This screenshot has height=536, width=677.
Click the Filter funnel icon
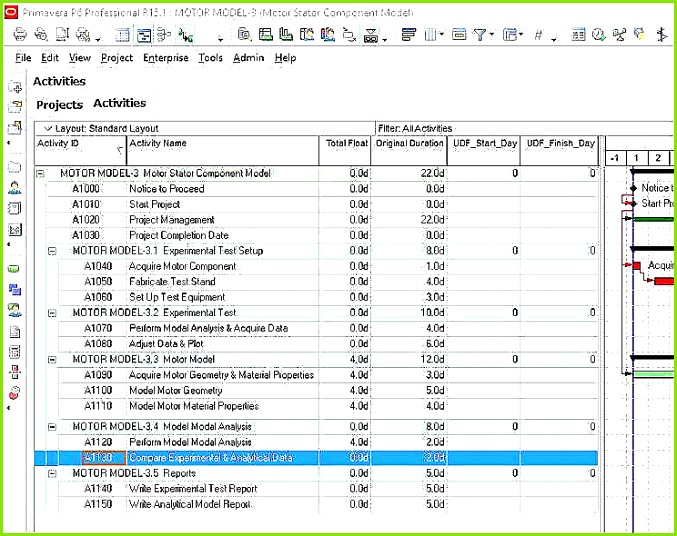tap(479, 34)
